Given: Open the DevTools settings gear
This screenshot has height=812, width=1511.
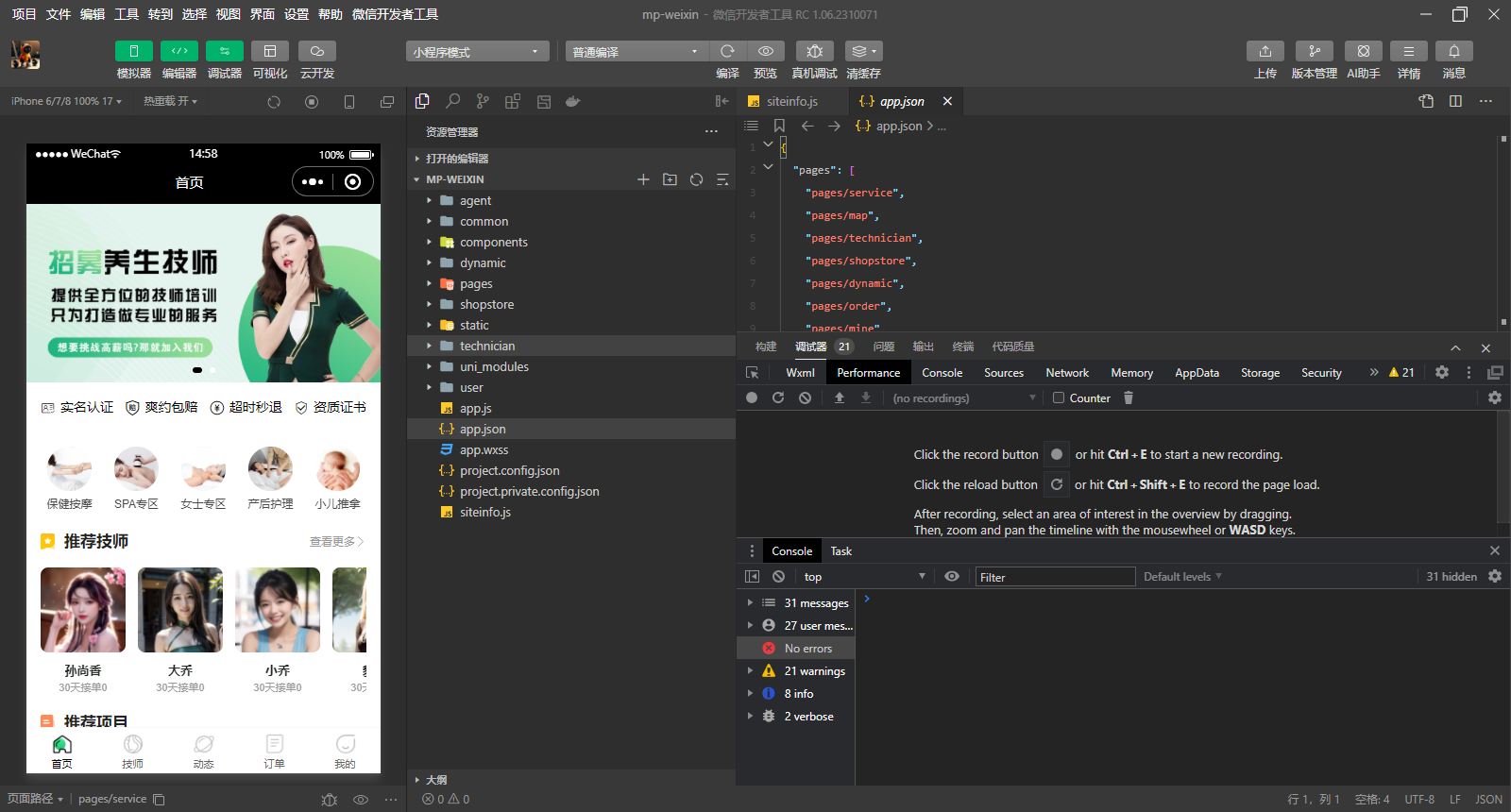Looking at the screenshot, I should click(1442, 373).
